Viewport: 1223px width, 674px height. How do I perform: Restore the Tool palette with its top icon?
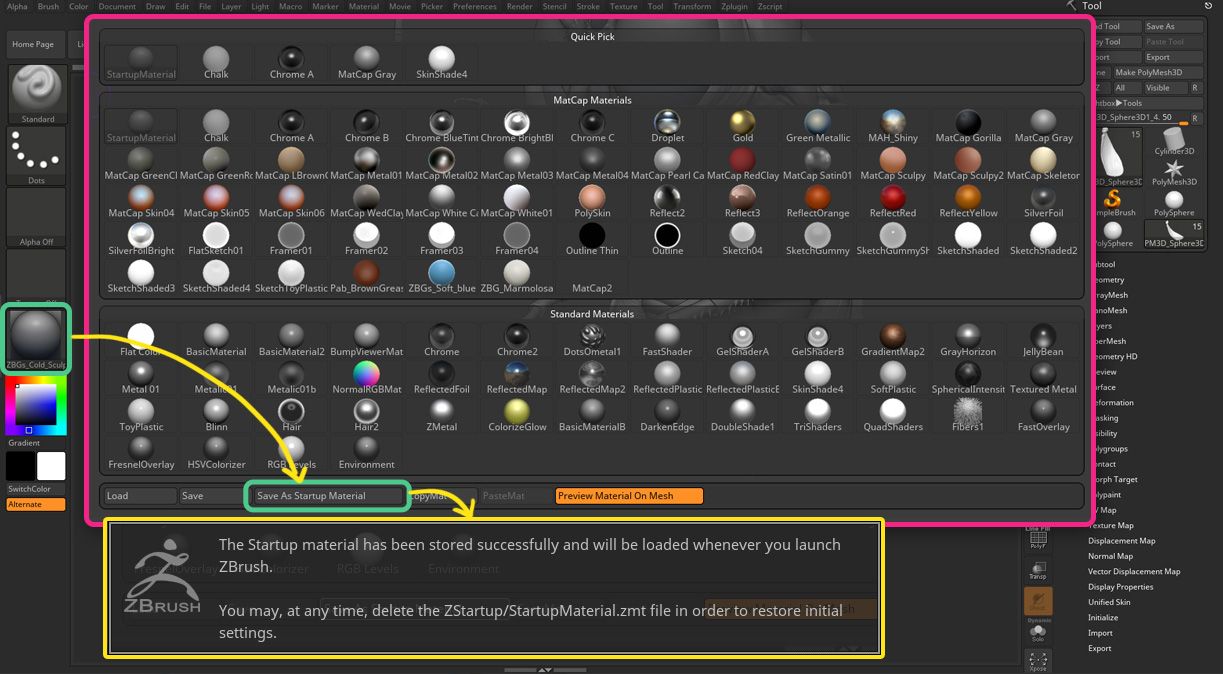pyautogui.click(x=1207, y=6)
